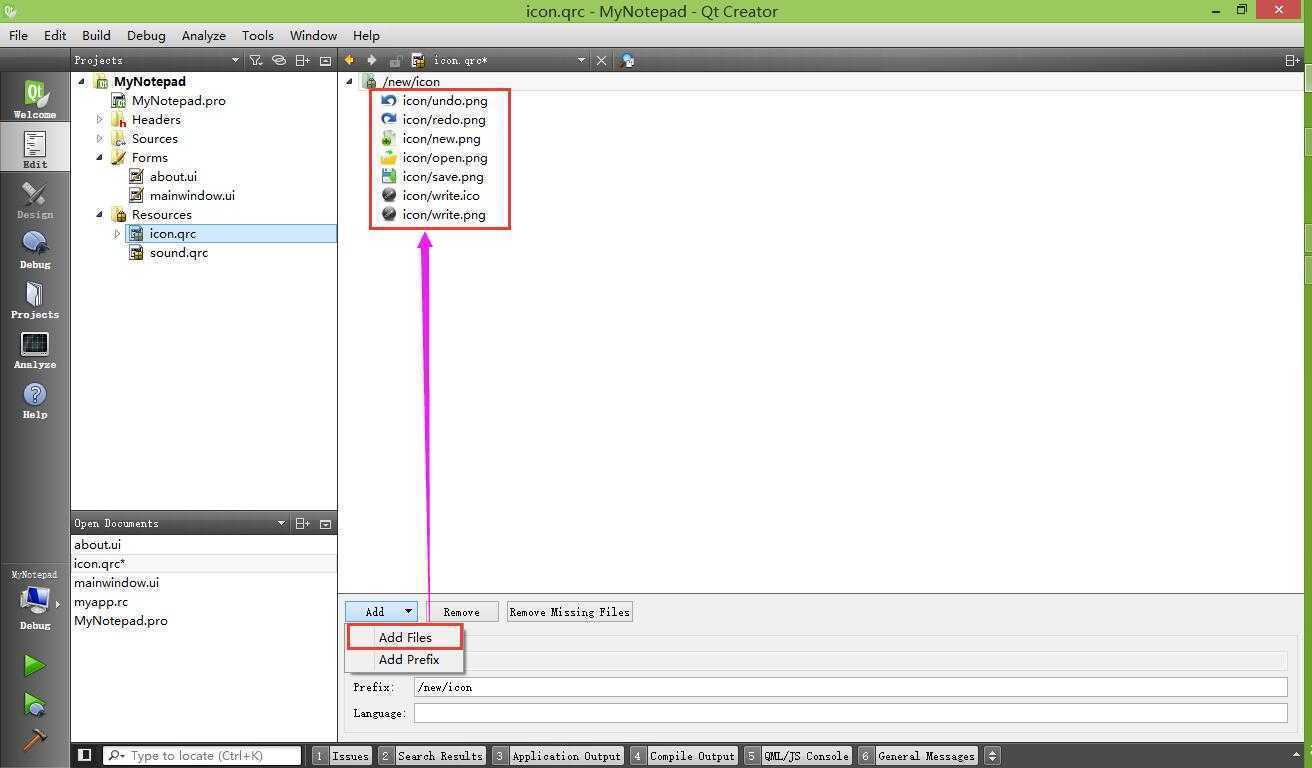Split the Open Documents panel
Screen dimensions: 1312x768
pos(303,523)
